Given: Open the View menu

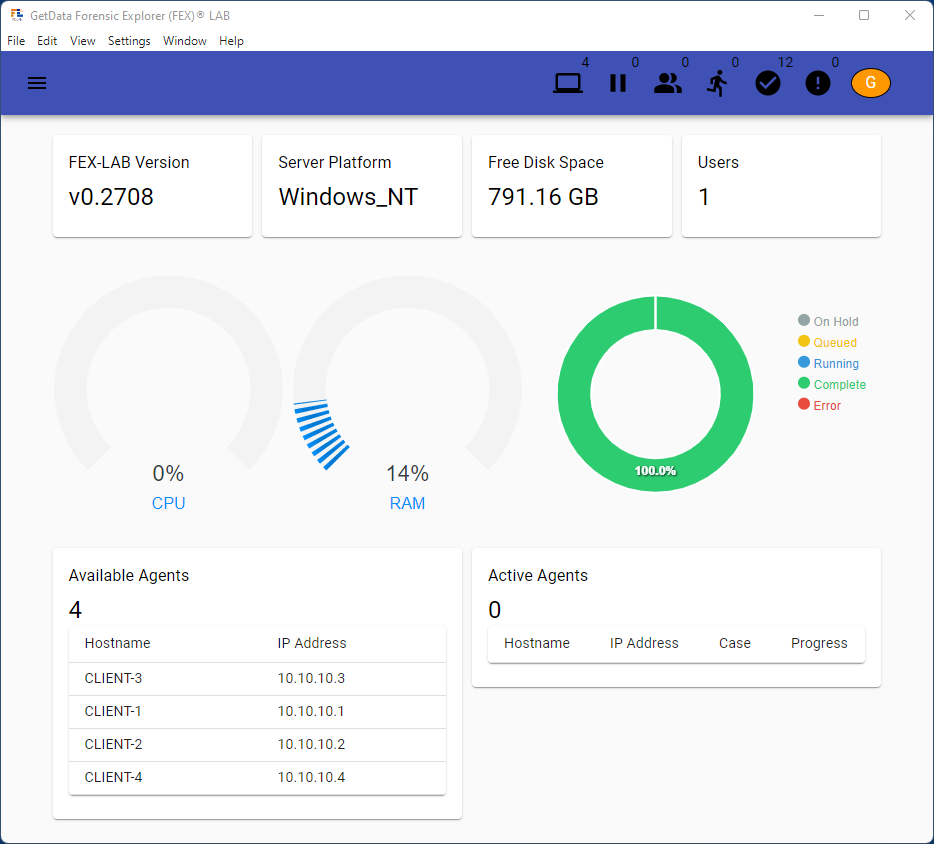Looking at the screenshot, I should (x=82, y=41).
